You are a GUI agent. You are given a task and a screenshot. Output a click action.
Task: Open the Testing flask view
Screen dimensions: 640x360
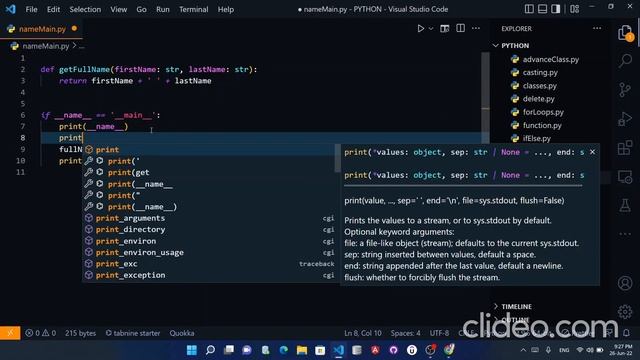pos(625,205)
